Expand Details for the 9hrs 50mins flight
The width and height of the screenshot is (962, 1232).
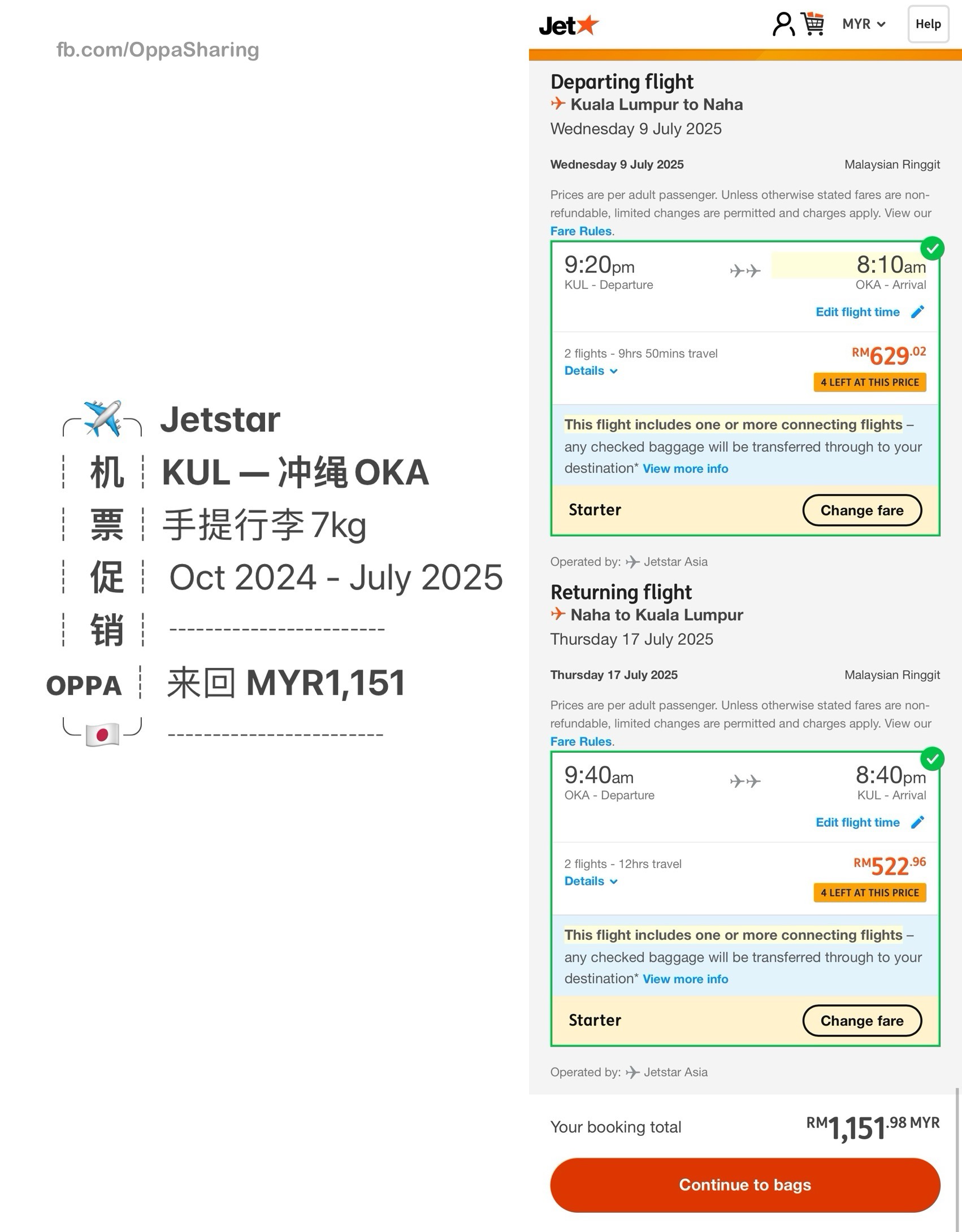[x=591, y=371]
